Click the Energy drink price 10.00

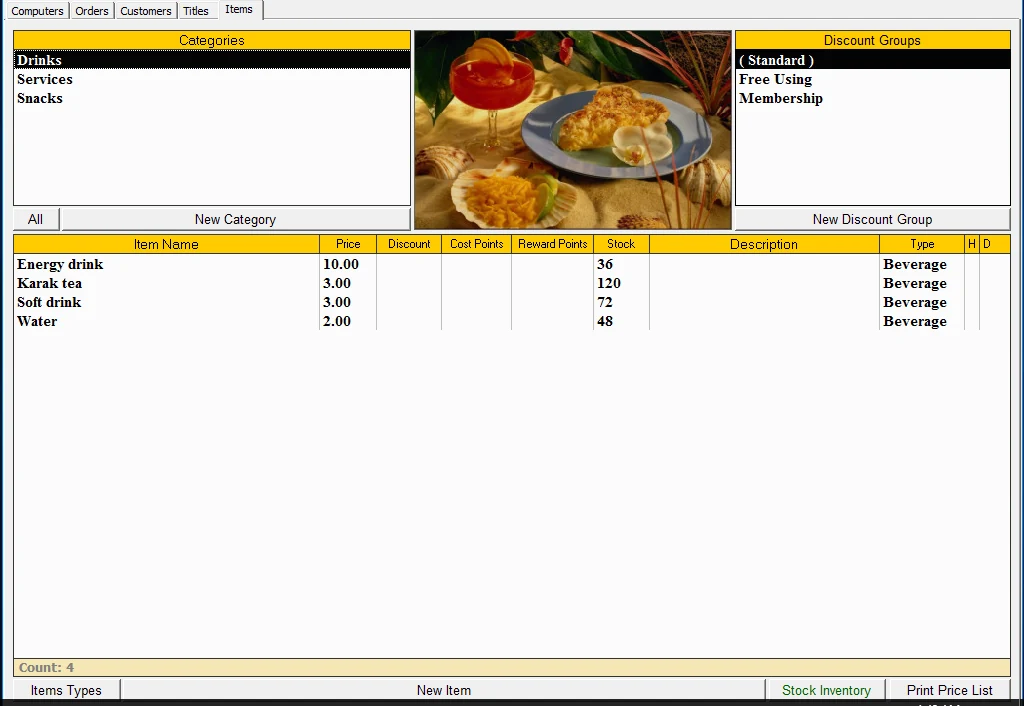341,264
